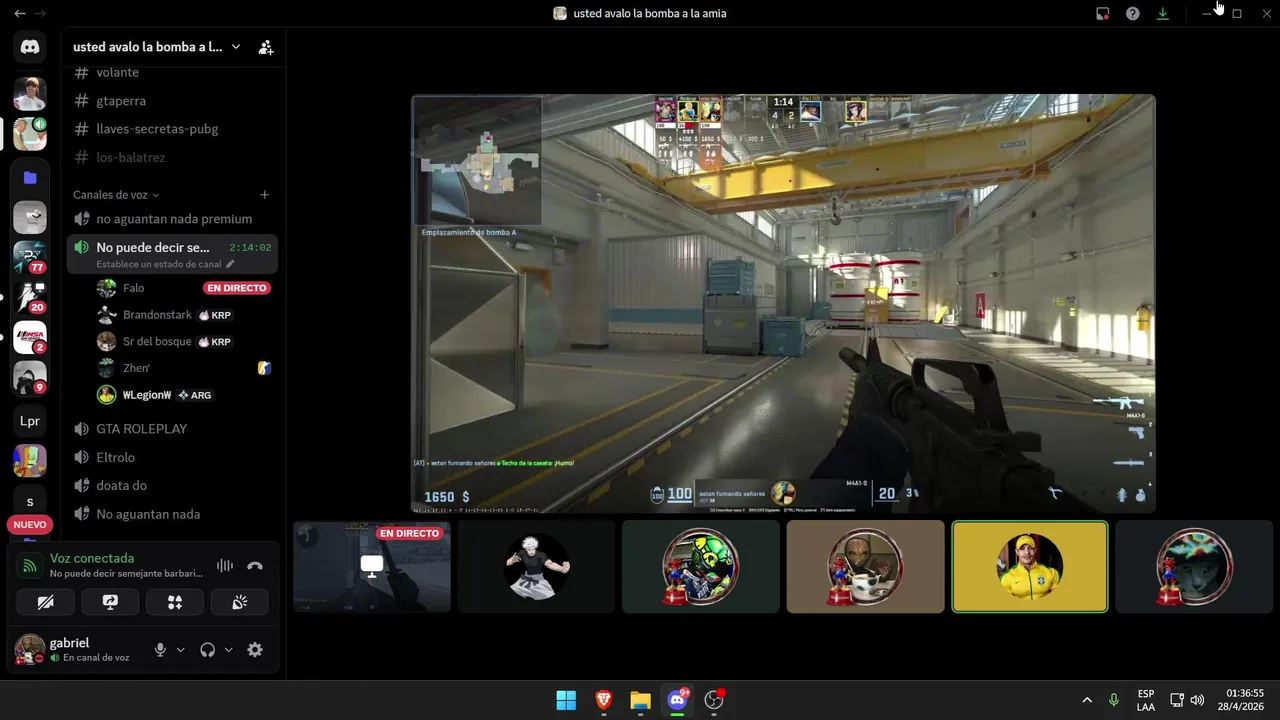
Task: Open user settings gear icon
Action: pos(255,650)
